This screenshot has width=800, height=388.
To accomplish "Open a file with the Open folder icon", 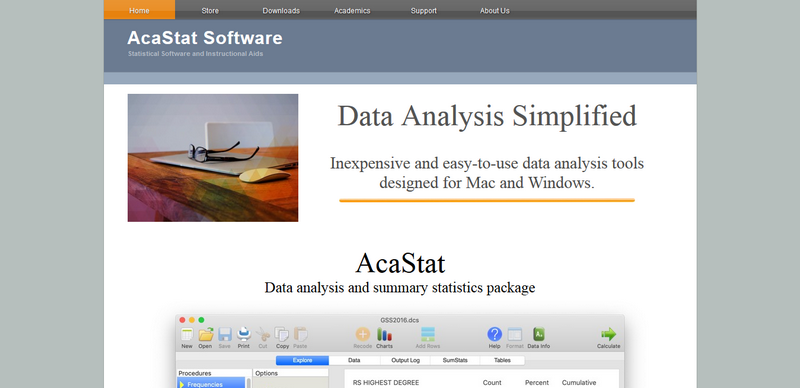I will [x=205, y=335].
